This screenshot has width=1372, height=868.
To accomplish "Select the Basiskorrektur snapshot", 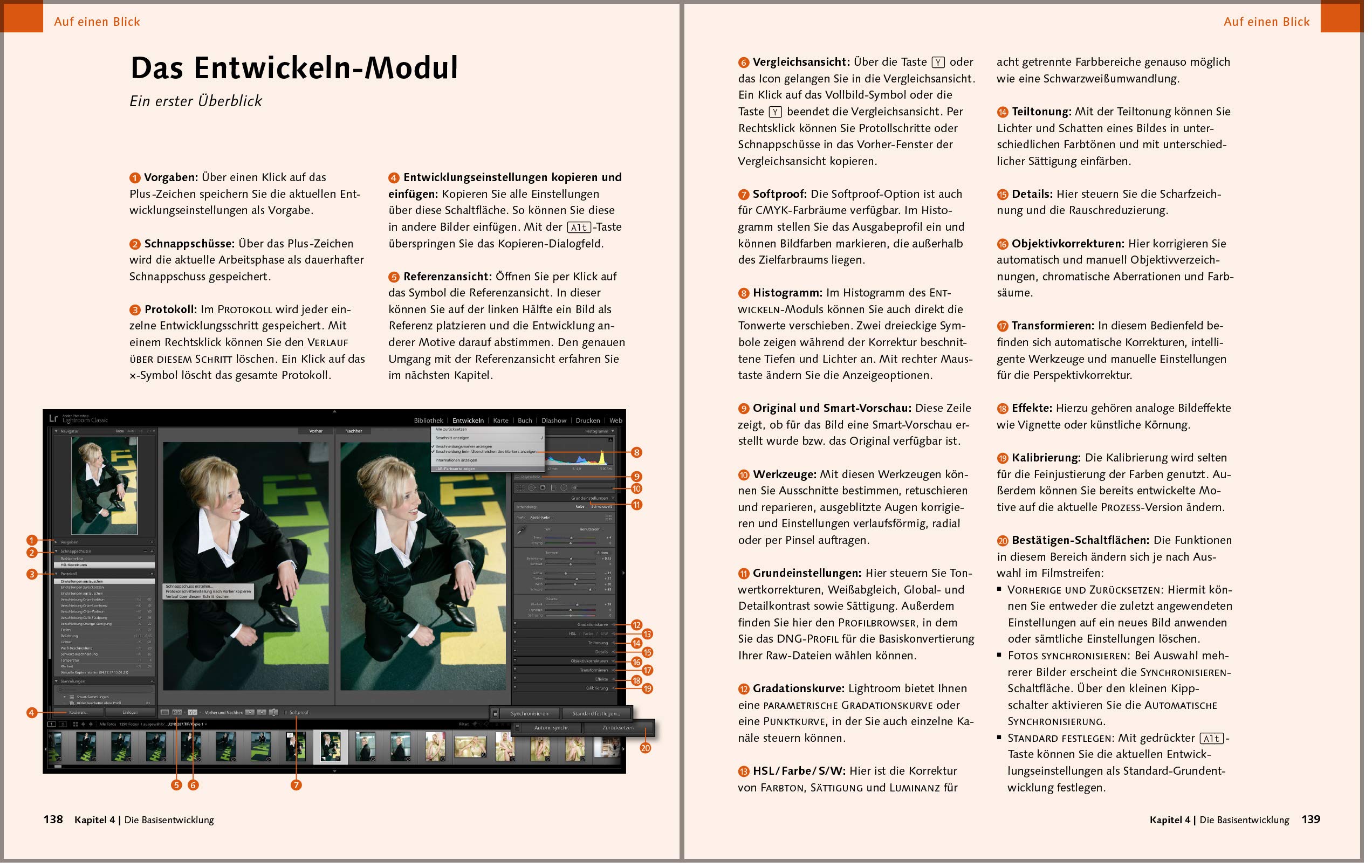I will coord(105,559).
